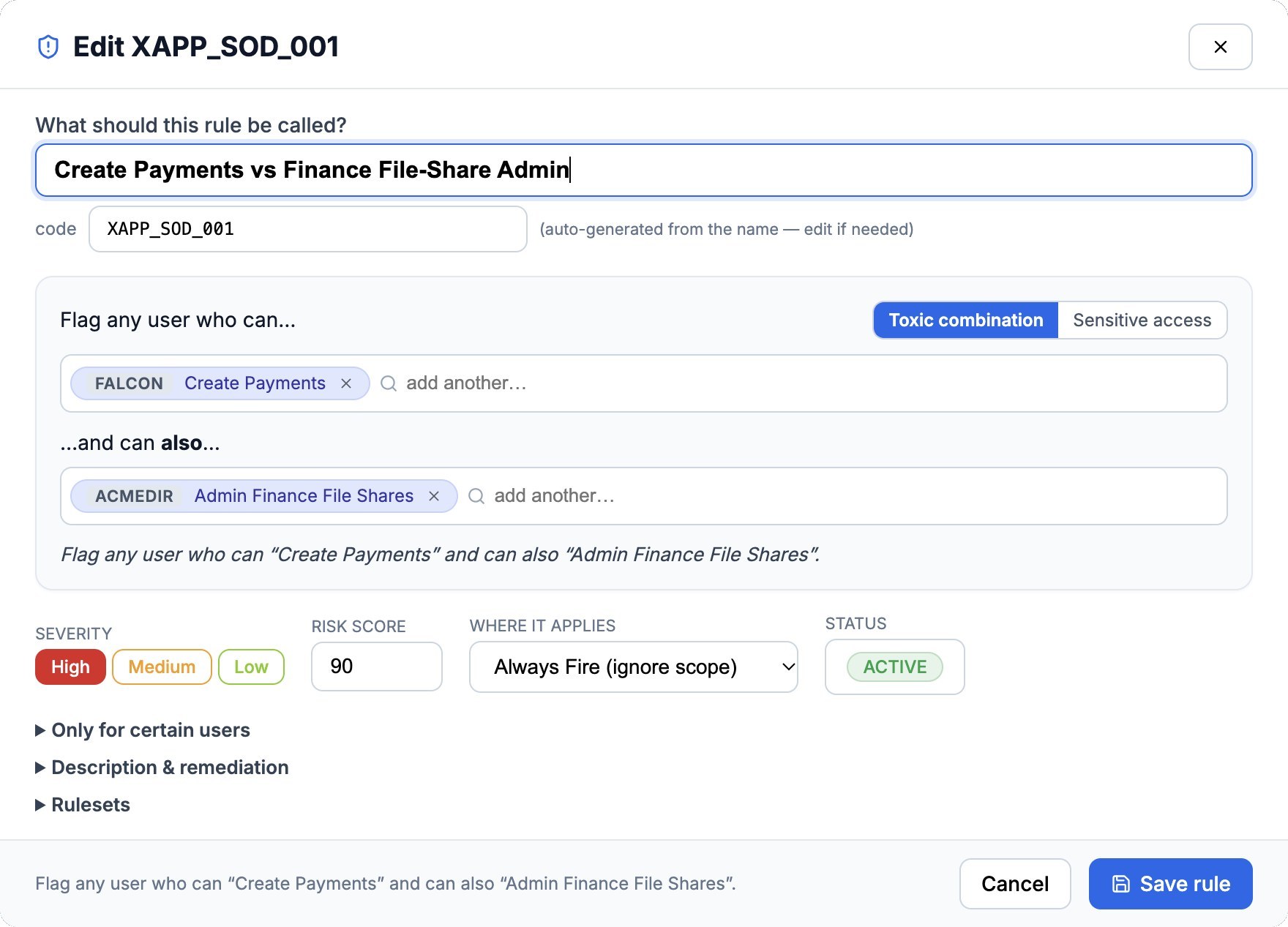Click the shield alert icon beside the title

48,47
